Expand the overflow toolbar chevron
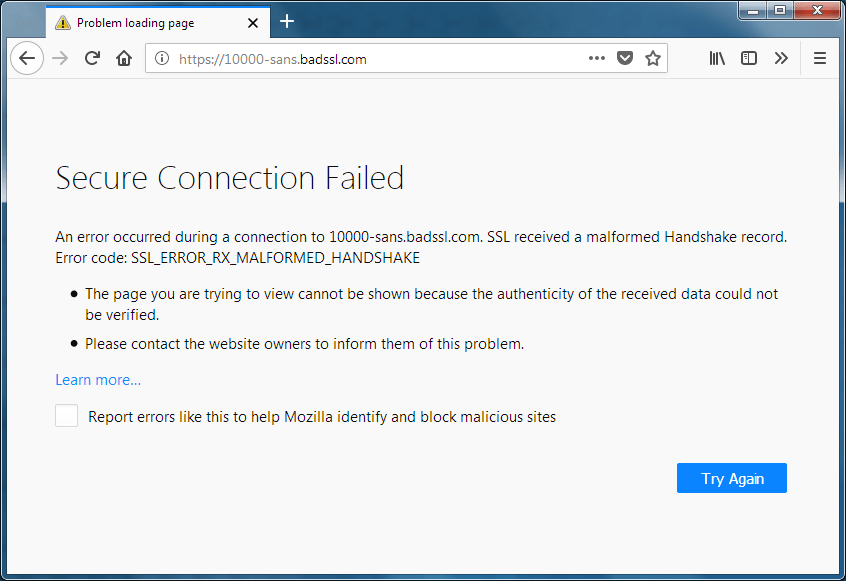The height and width of the screenshot is (581, 846). coord(782,58)
